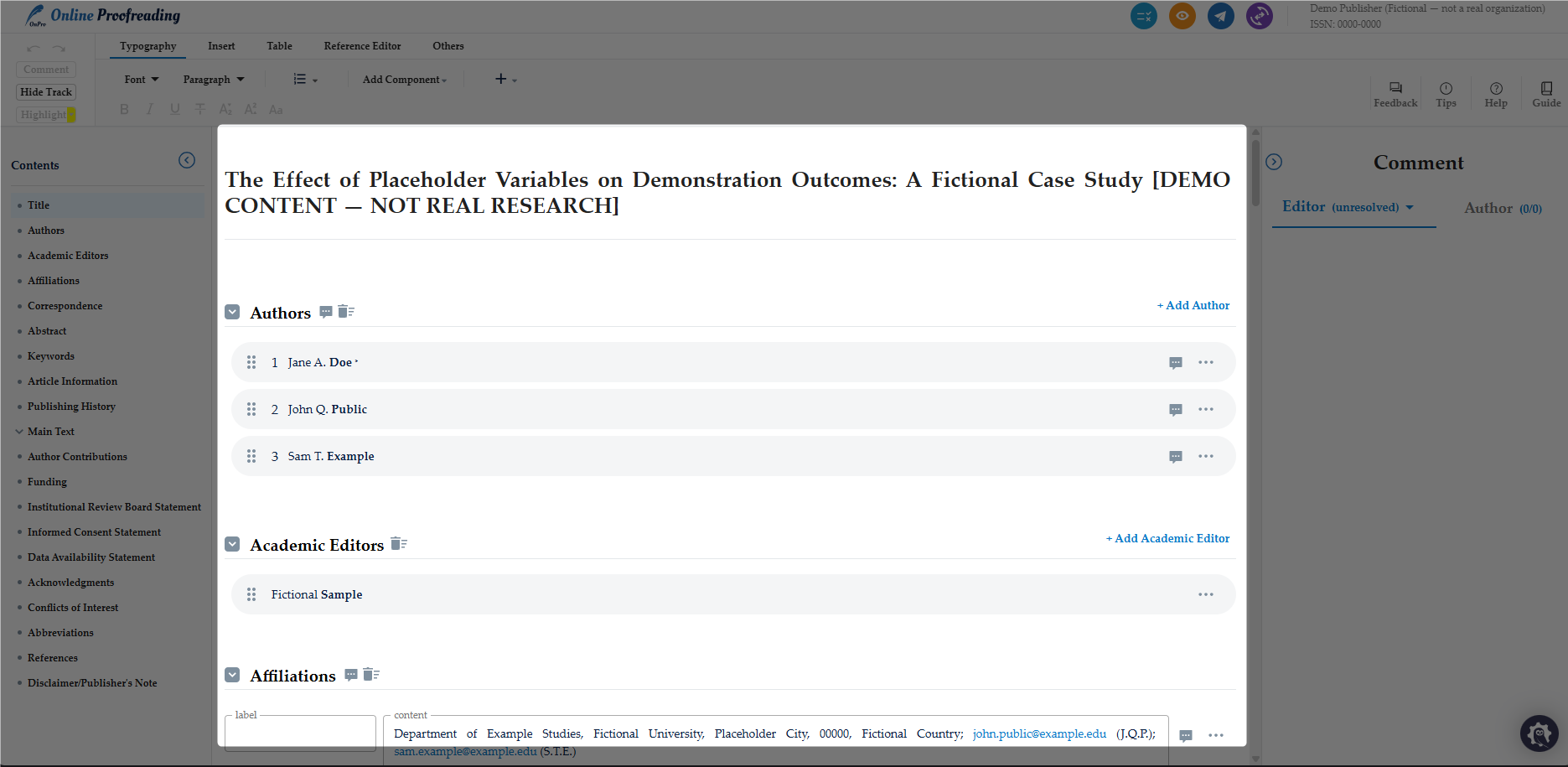This screenshot has height=767, width=1568.
Task: Apply superscript formatting
Action: 251,109
